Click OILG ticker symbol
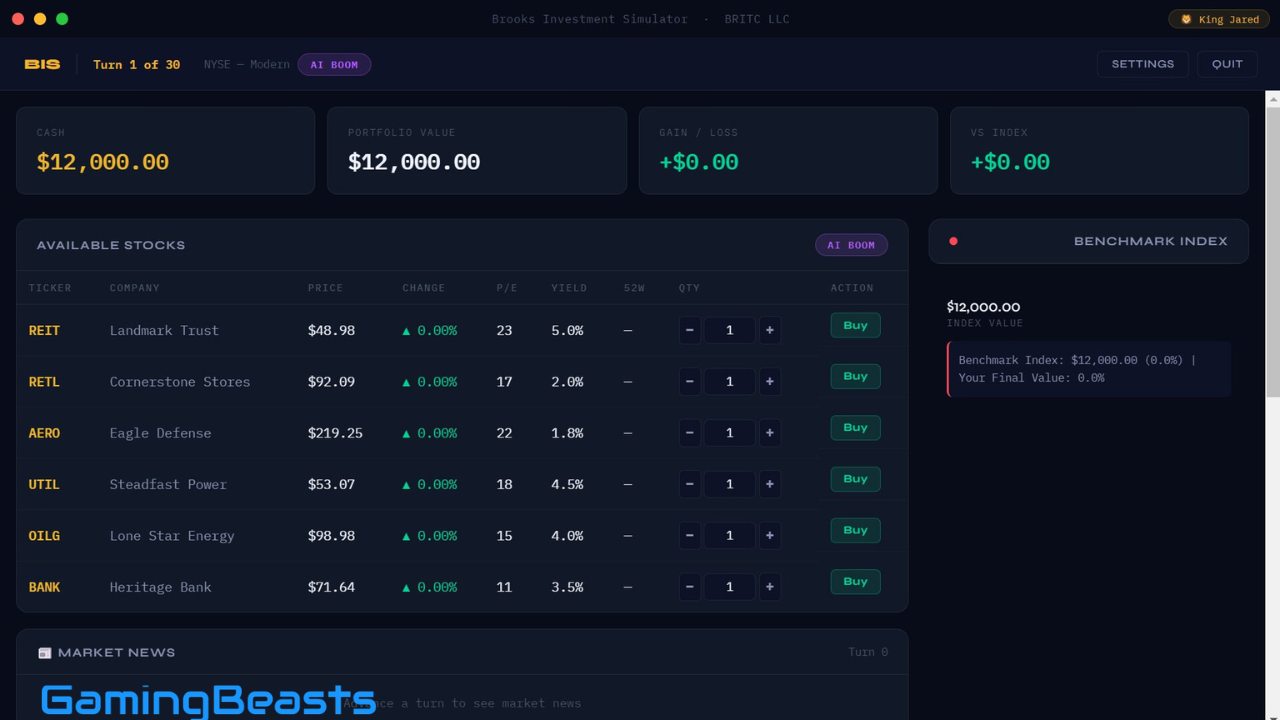Screen dimensions: 1280x720 point(44,535)
